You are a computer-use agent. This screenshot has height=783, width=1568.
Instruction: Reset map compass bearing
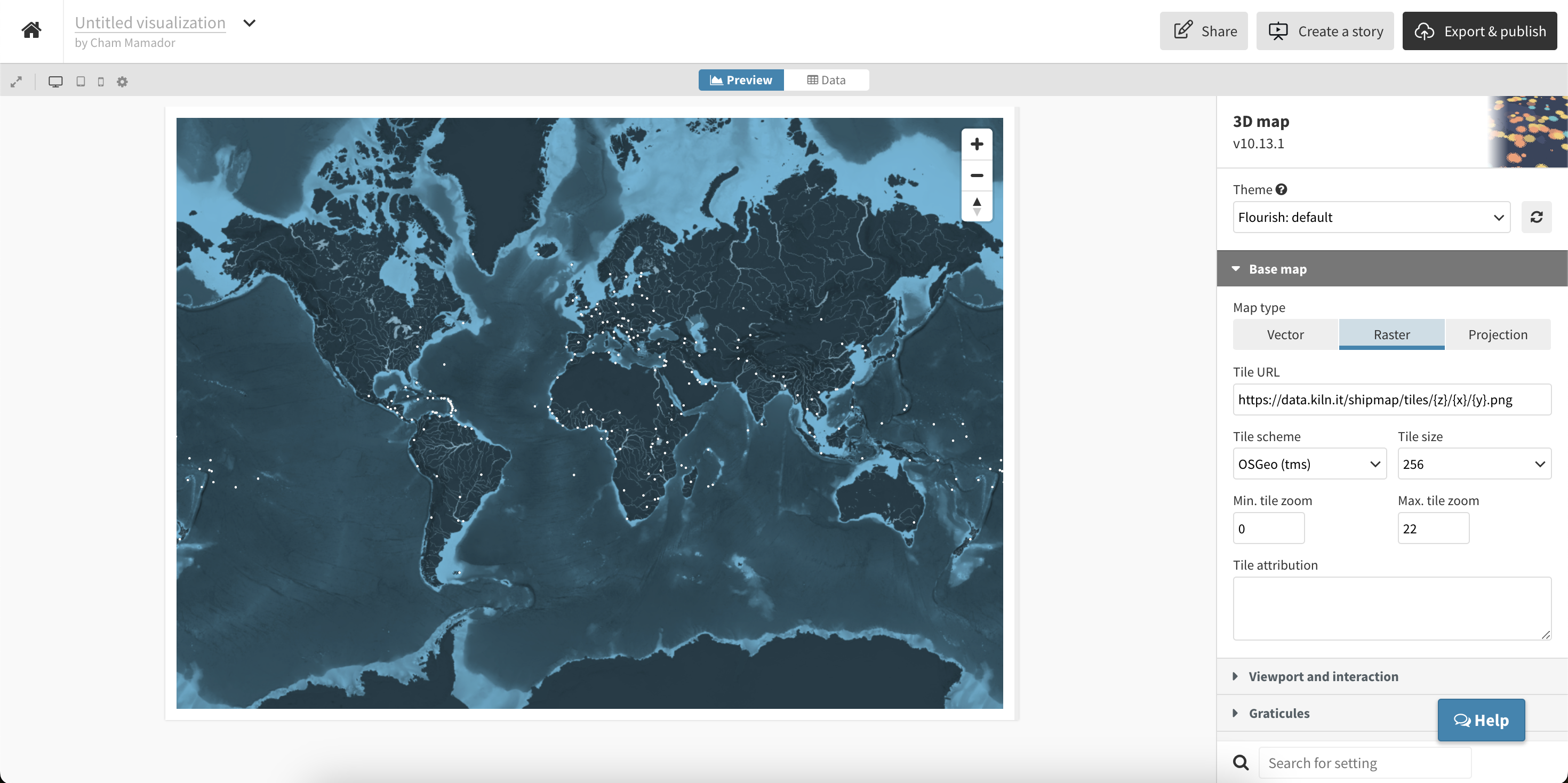coord(977,206)
